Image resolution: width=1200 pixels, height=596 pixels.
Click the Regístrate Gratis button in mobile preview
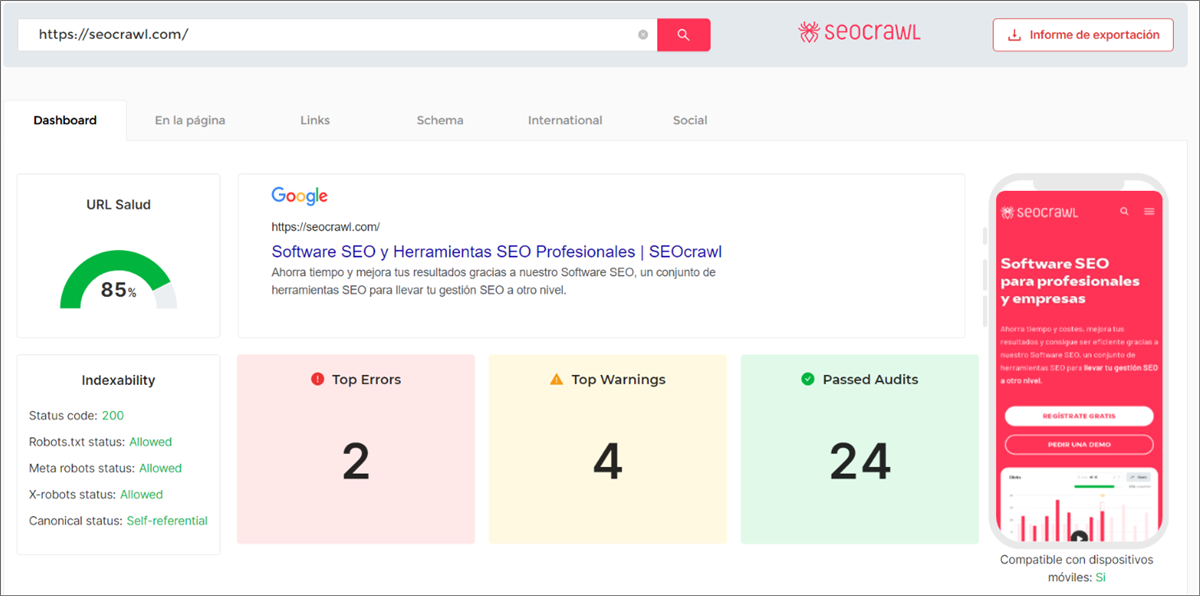(1078, 416)
